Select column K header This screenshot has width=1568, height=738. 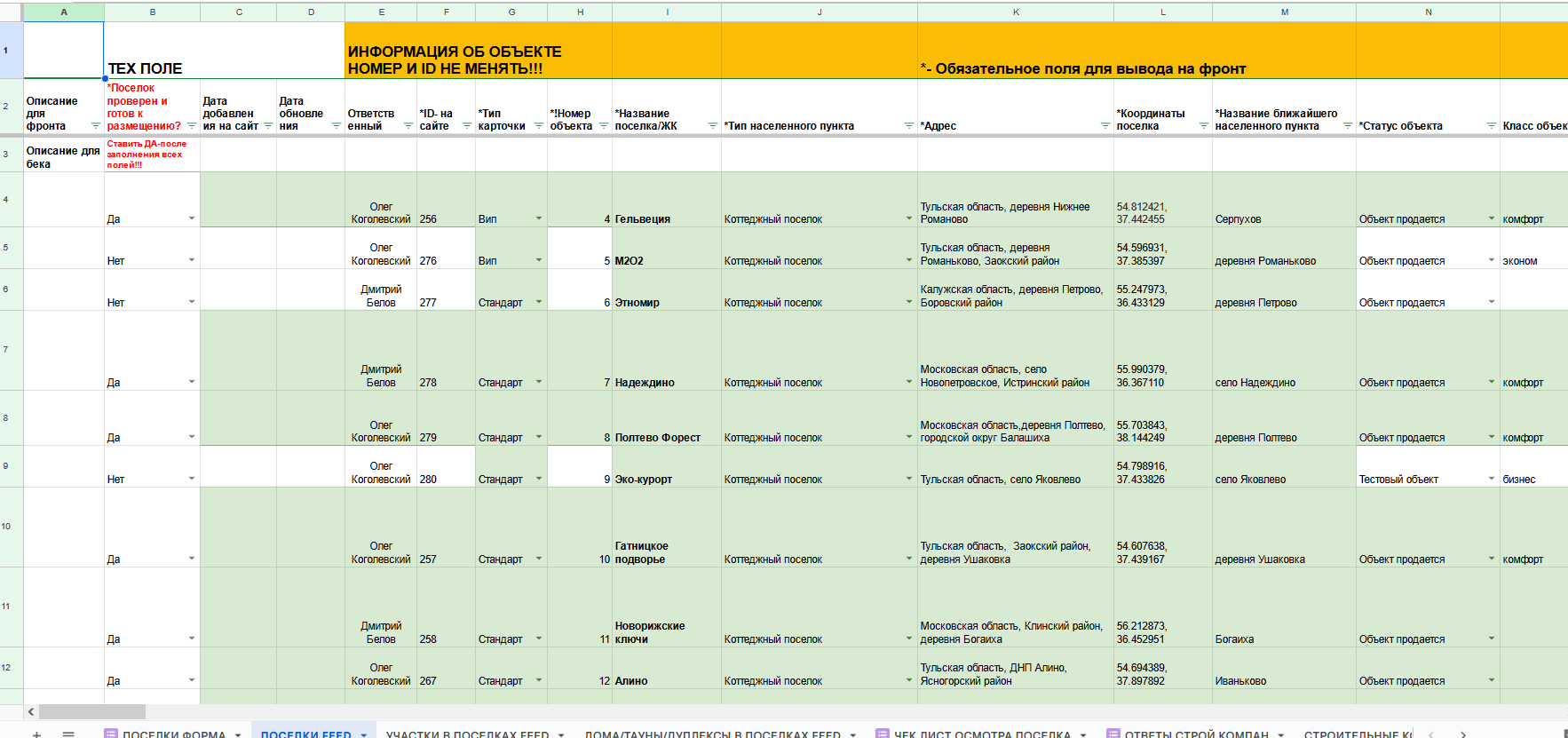pyautogui.click(x=1016, y=12)
